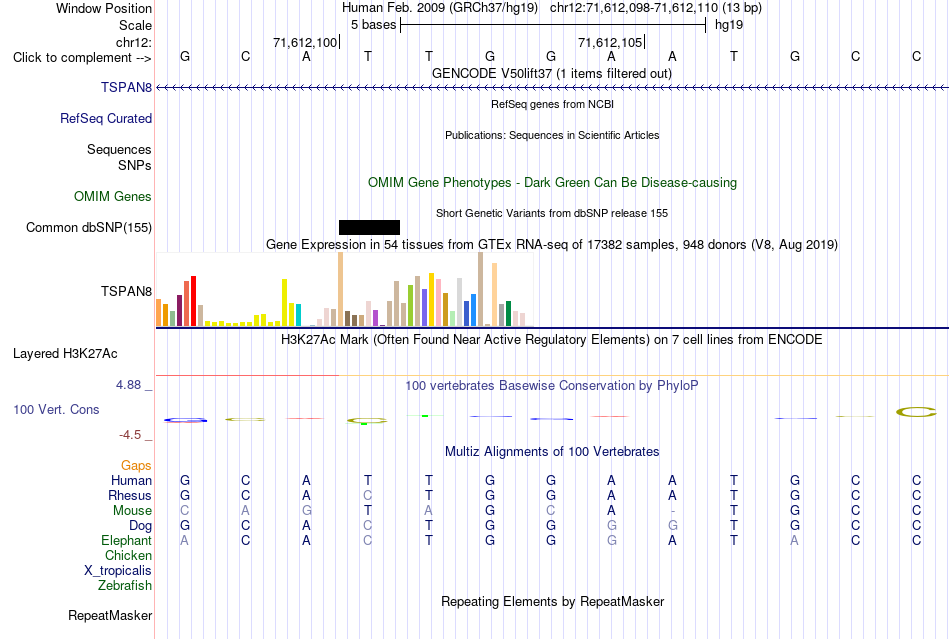The width and height of the screenshot is (950, 639).
Task: Click the orange 'Gaps' label
Action: tap(136, 465)
